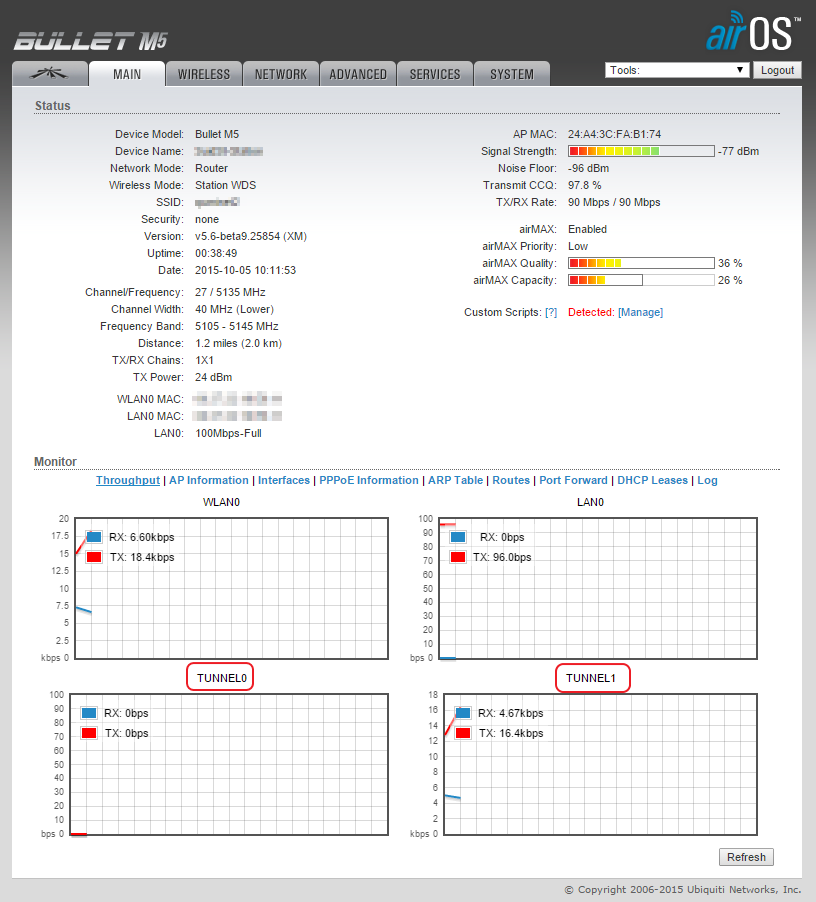
Task: Click the red TX legend icon in TUNNEL1 chart
Action: coord(461,733)
